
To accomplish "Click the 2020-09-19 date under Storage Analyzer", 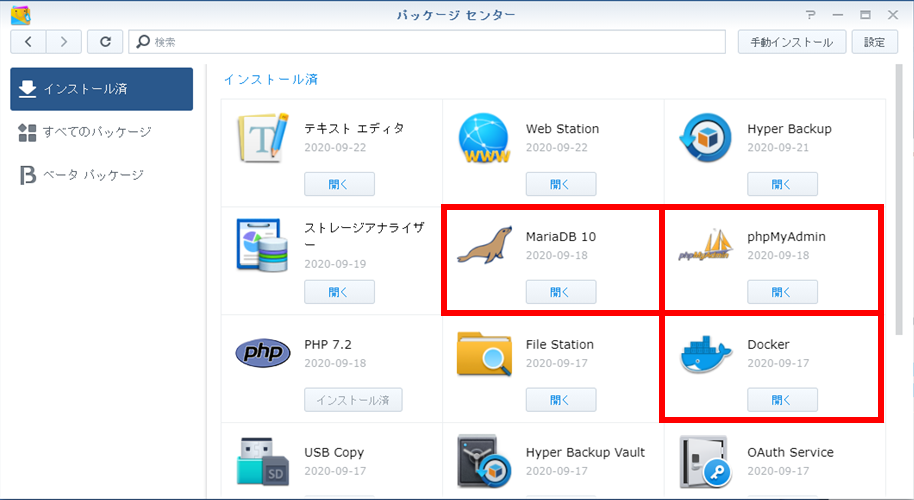I will (x=335, y=264).
